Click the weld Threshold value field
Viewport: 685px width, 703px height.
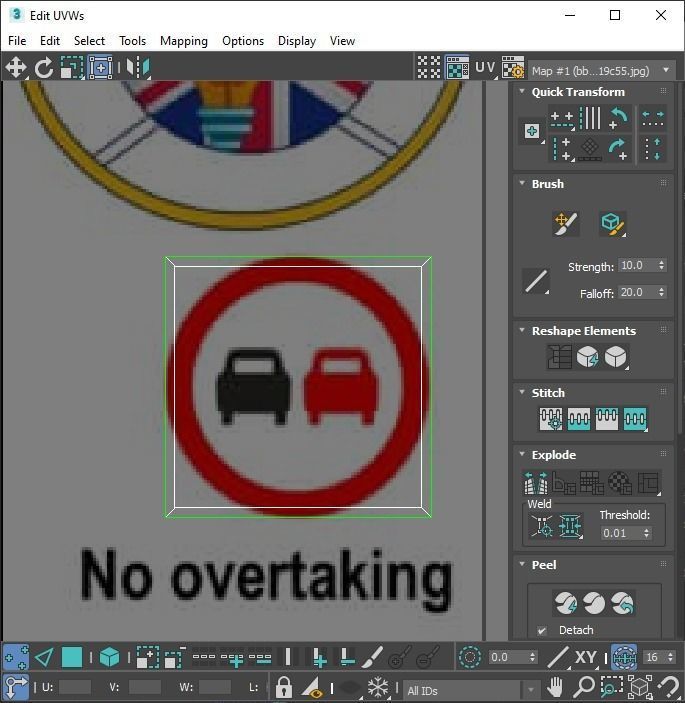620,533
